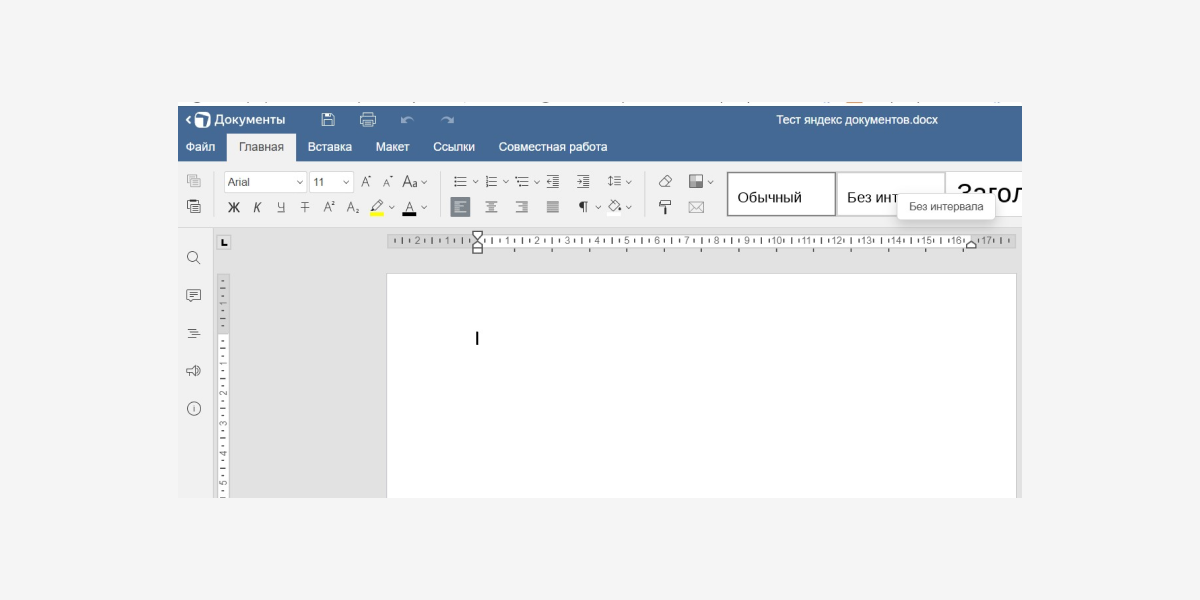Open the Search panel in left sidebar

tap(194, 258)
